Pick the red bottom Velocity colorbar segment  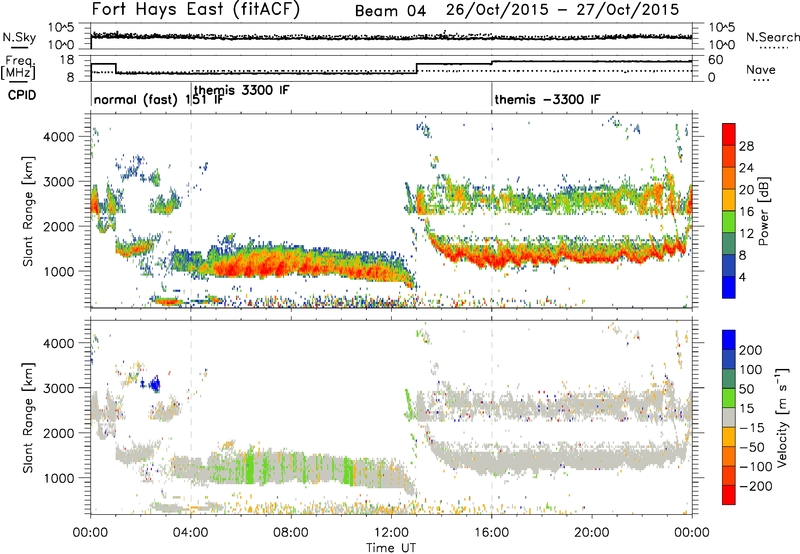click(729, 495)
